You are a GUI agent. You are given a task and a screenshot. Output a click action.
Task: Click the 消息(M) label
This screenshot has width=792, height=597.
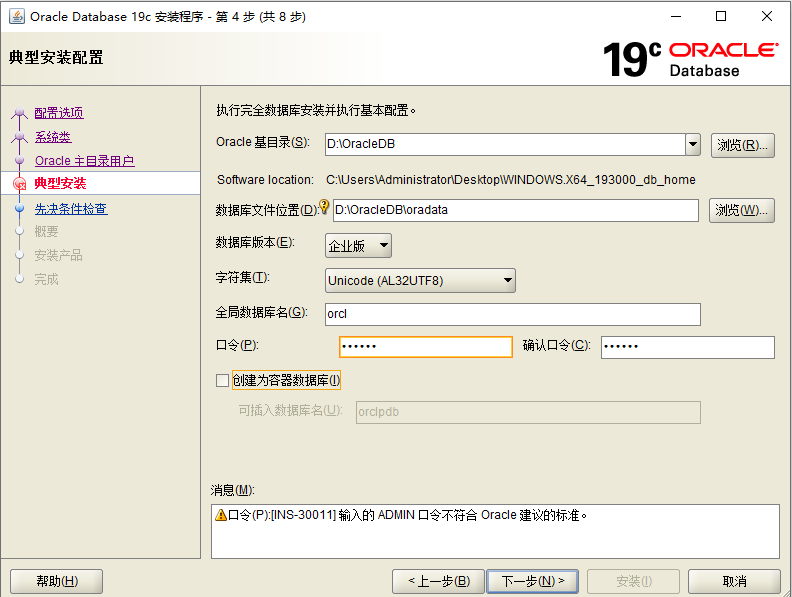point(233,490)
